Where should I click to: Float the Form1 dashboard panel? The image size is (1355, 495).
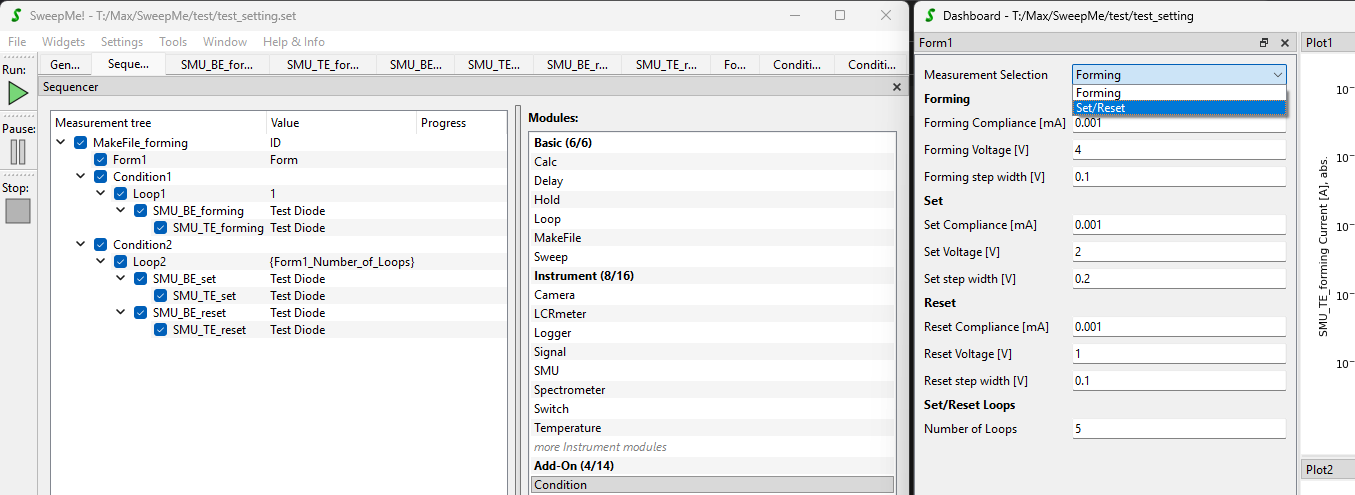point(1264,43)
